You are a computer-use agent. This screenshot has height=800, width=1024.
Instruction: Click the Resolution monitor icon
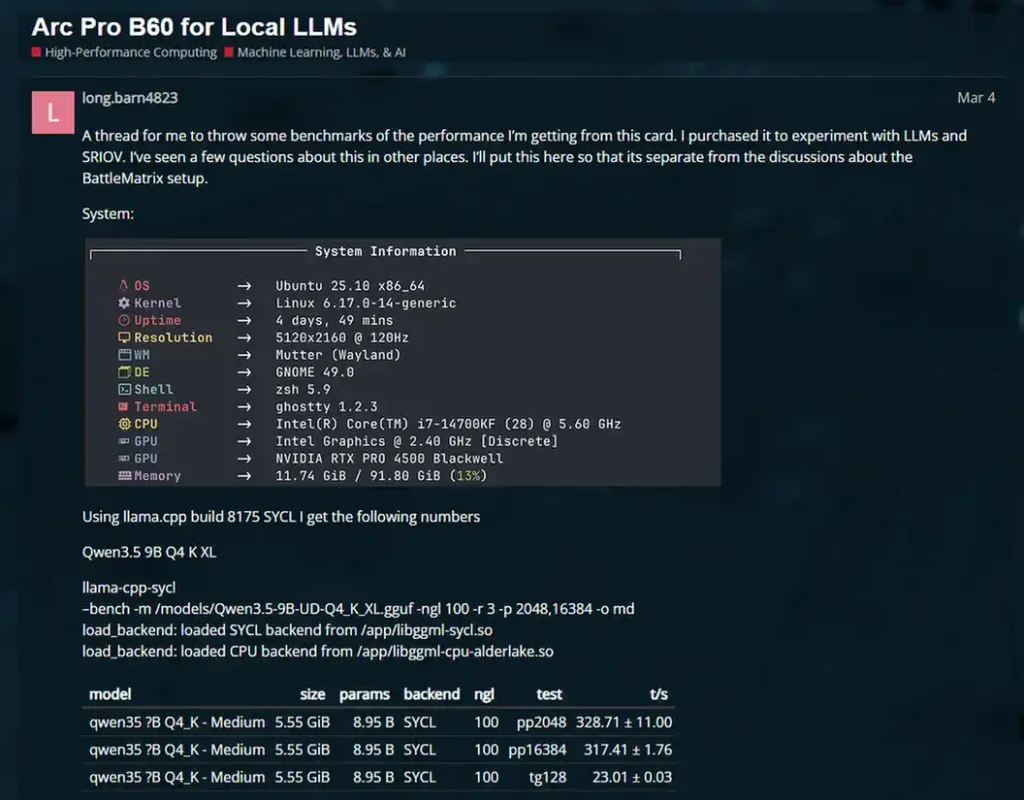pyautogui.click(x=123, y=337)
